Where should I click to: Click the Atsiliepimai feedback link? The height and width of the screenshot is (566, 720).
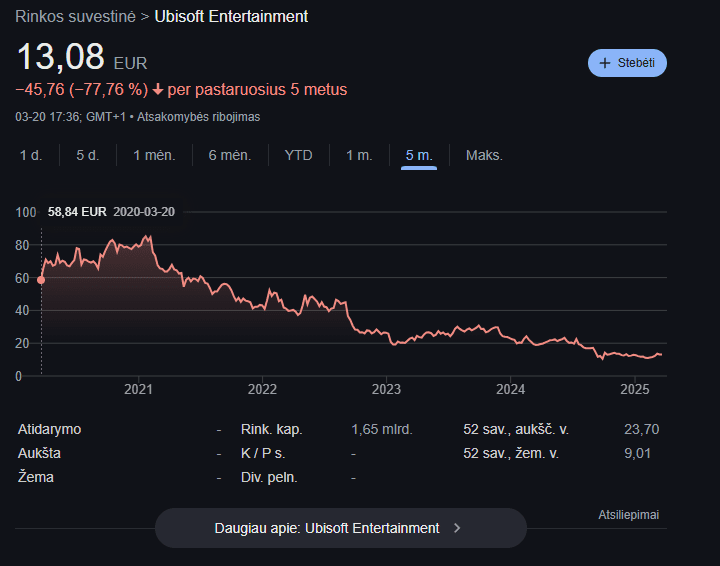pos(629,515)
